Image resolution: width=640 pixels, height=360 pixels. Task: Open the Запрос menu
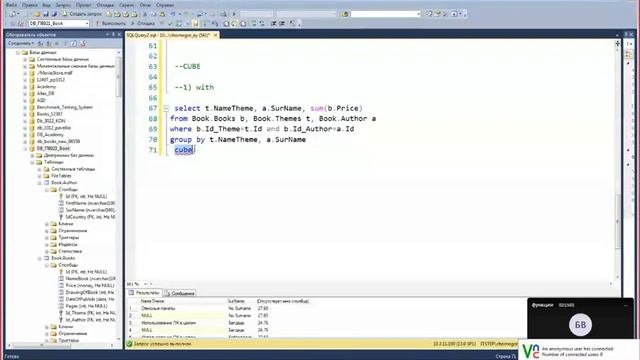(63, 5)
